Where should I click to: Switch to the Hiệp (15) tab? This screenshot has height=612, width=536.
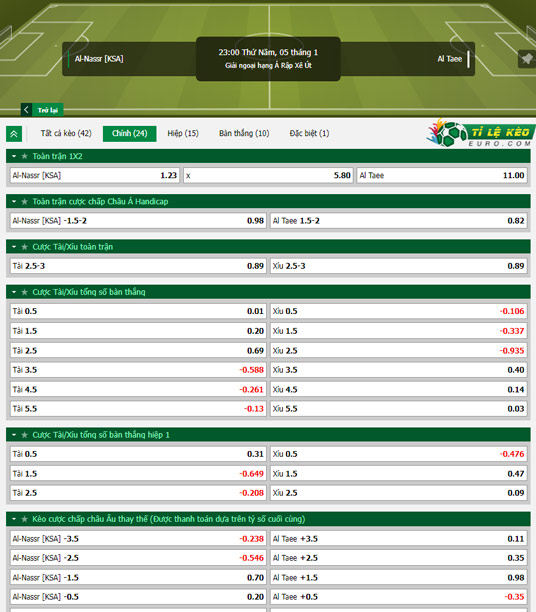(183, 133)
